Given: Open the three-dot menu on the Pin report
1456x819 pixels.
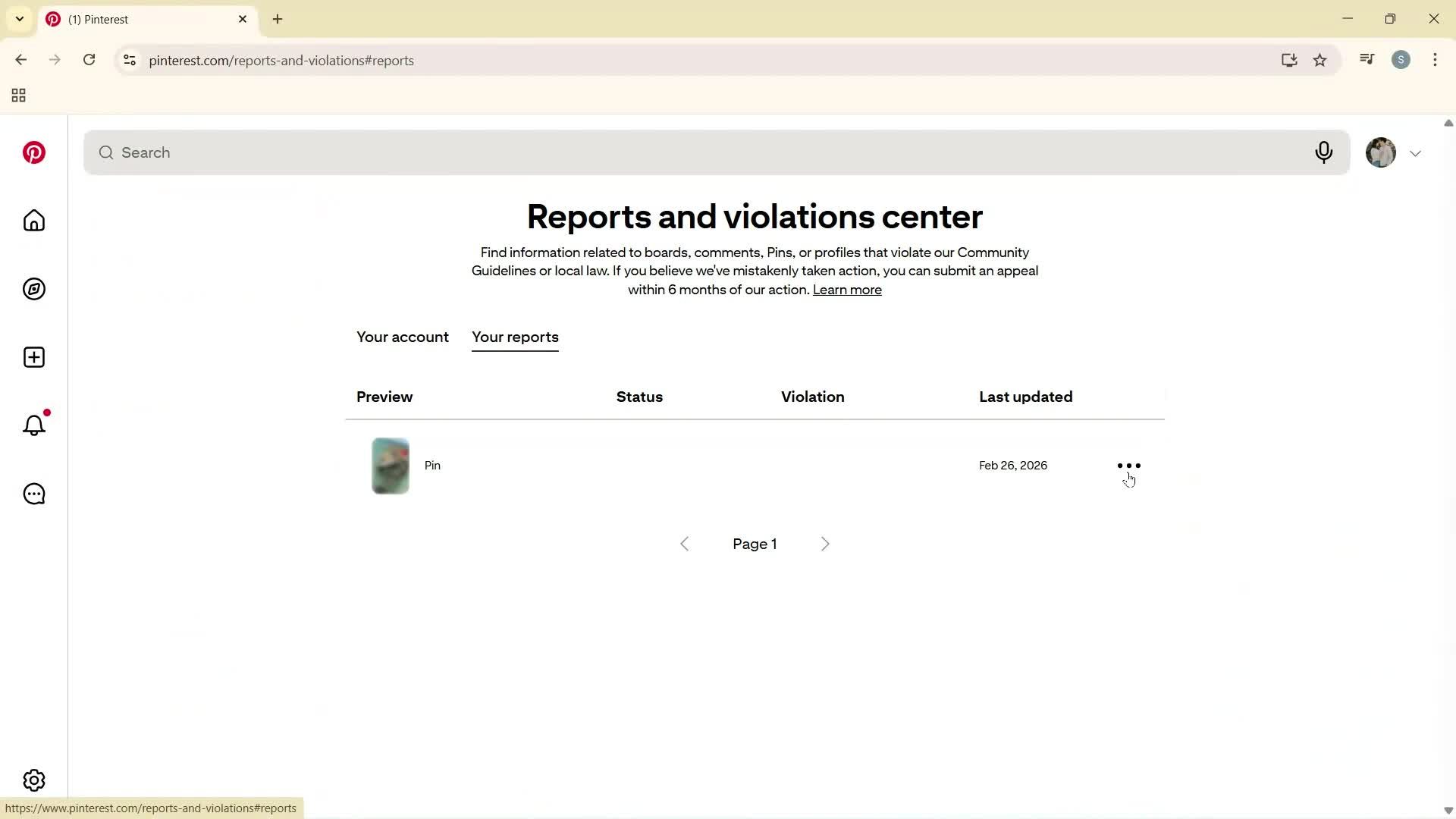Looking at the screenshot, I should point(1128,465).
